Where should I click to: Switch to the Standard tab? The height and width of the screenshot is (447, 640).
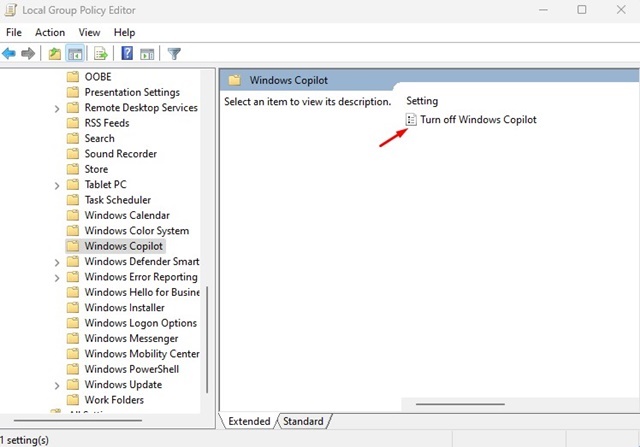(303, 421)
